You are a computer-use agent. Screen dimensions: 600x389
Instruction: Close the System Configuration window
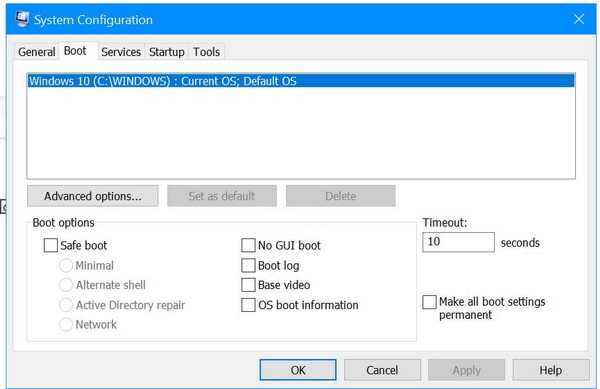coord(579,19)
